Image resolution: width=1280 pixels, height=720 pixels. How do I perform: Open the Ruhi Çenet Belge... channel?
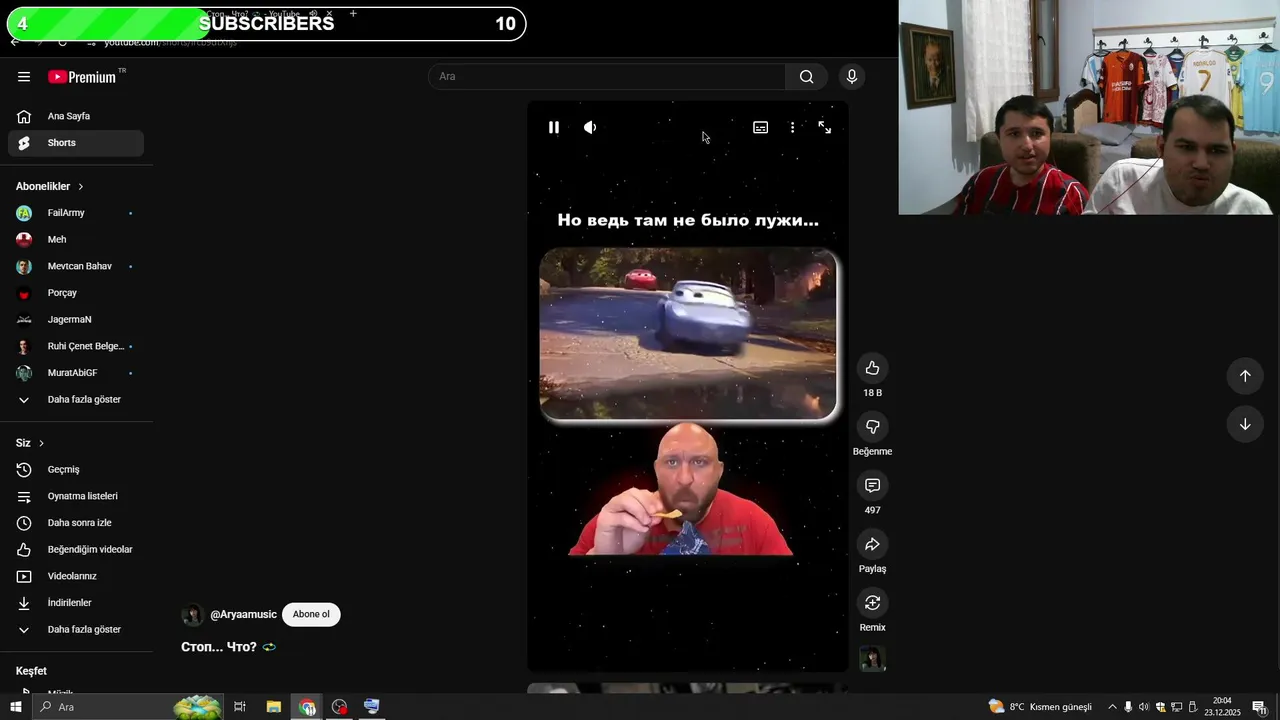[x=76, y=346]
